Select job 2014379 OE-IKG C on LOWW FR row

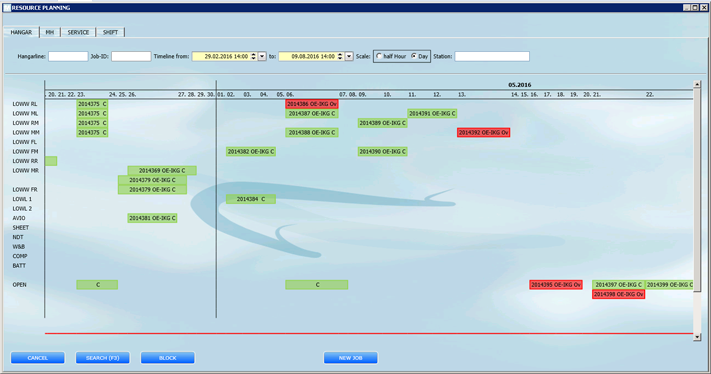tap(152, 189)
